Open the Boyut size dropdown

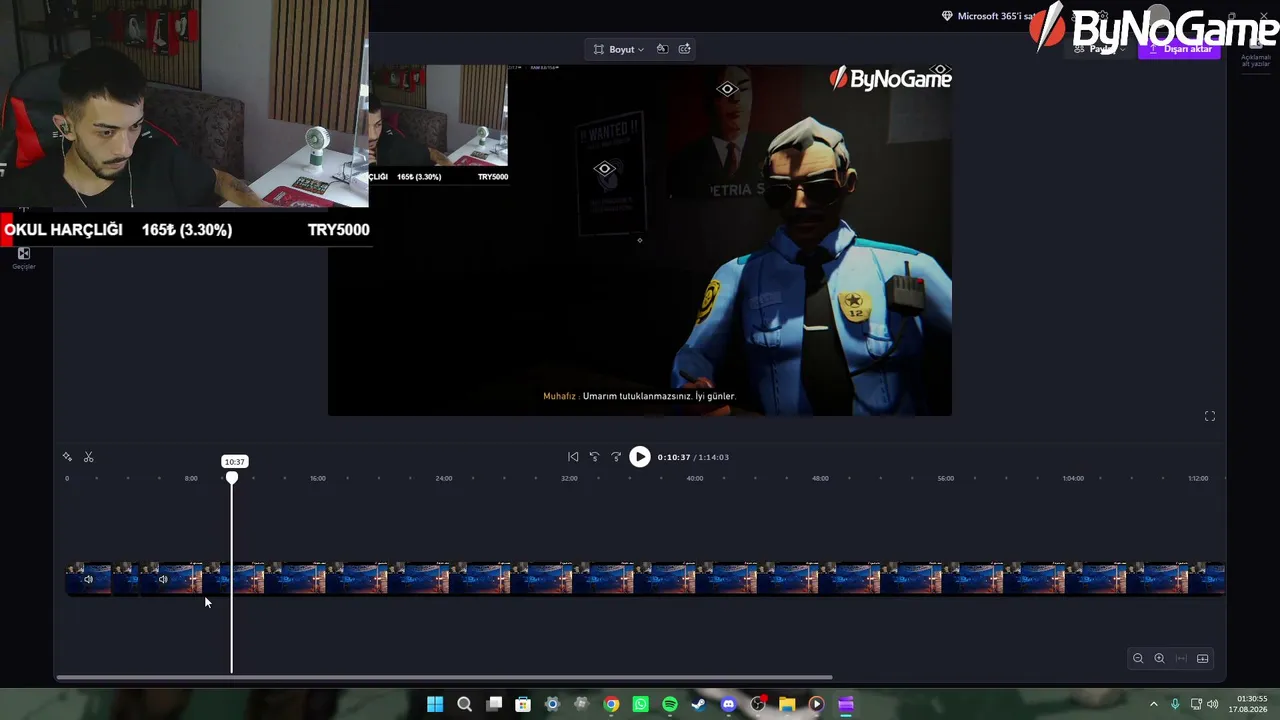pos(619,49)
